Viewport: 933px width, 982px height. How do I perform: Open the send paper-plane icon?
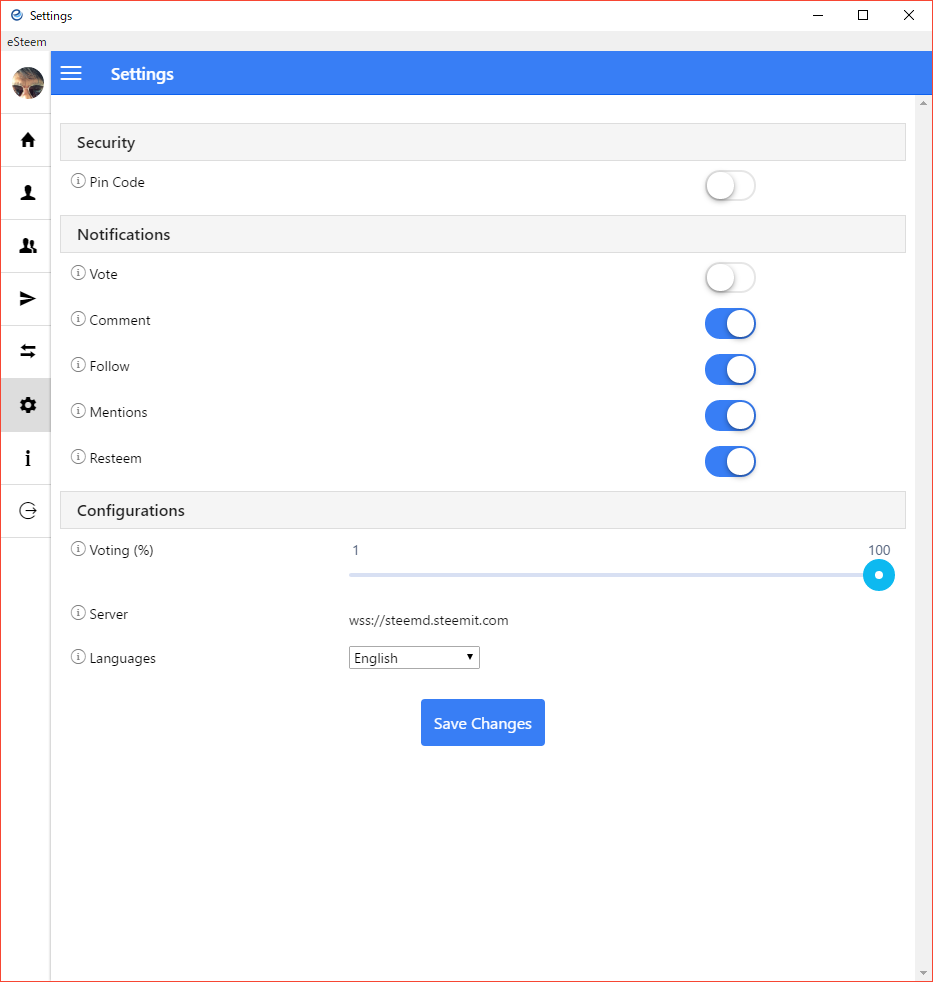27,299
